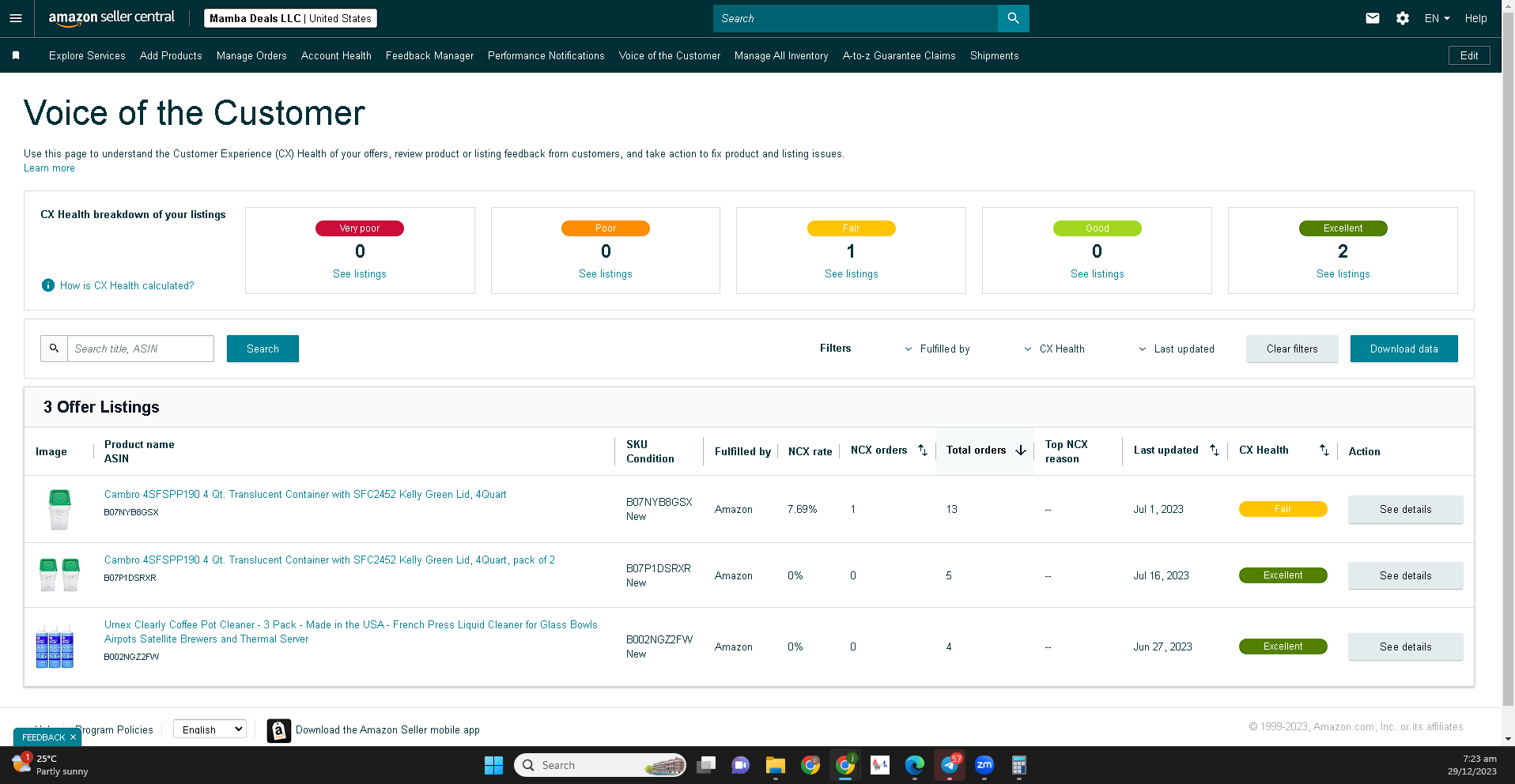Open the active Chrome window on taskbar
Screen dimensions: 1515x784
[845, 765]
